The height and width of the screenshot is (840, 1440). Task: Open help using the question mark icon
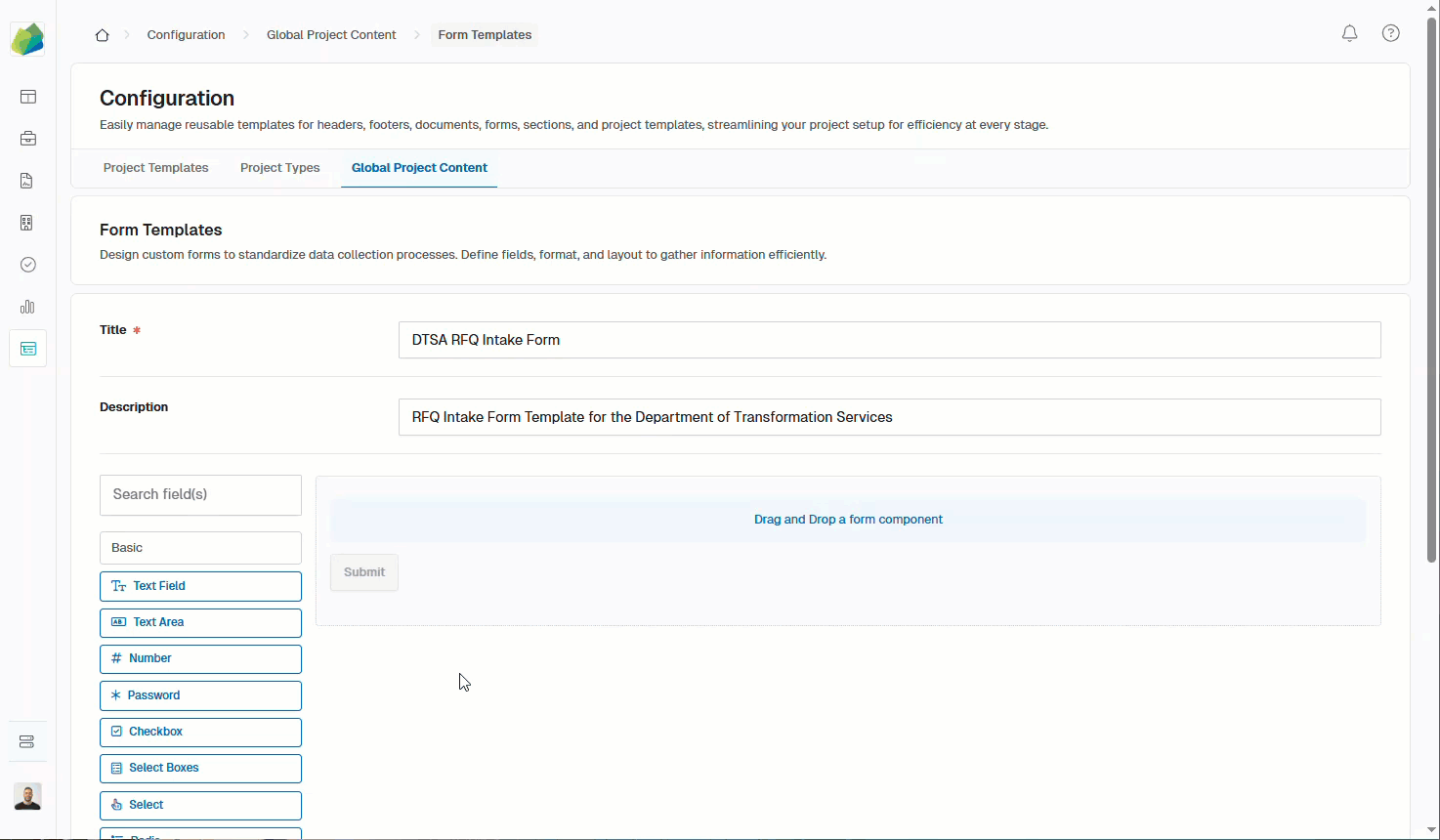tap(1390, 32)
